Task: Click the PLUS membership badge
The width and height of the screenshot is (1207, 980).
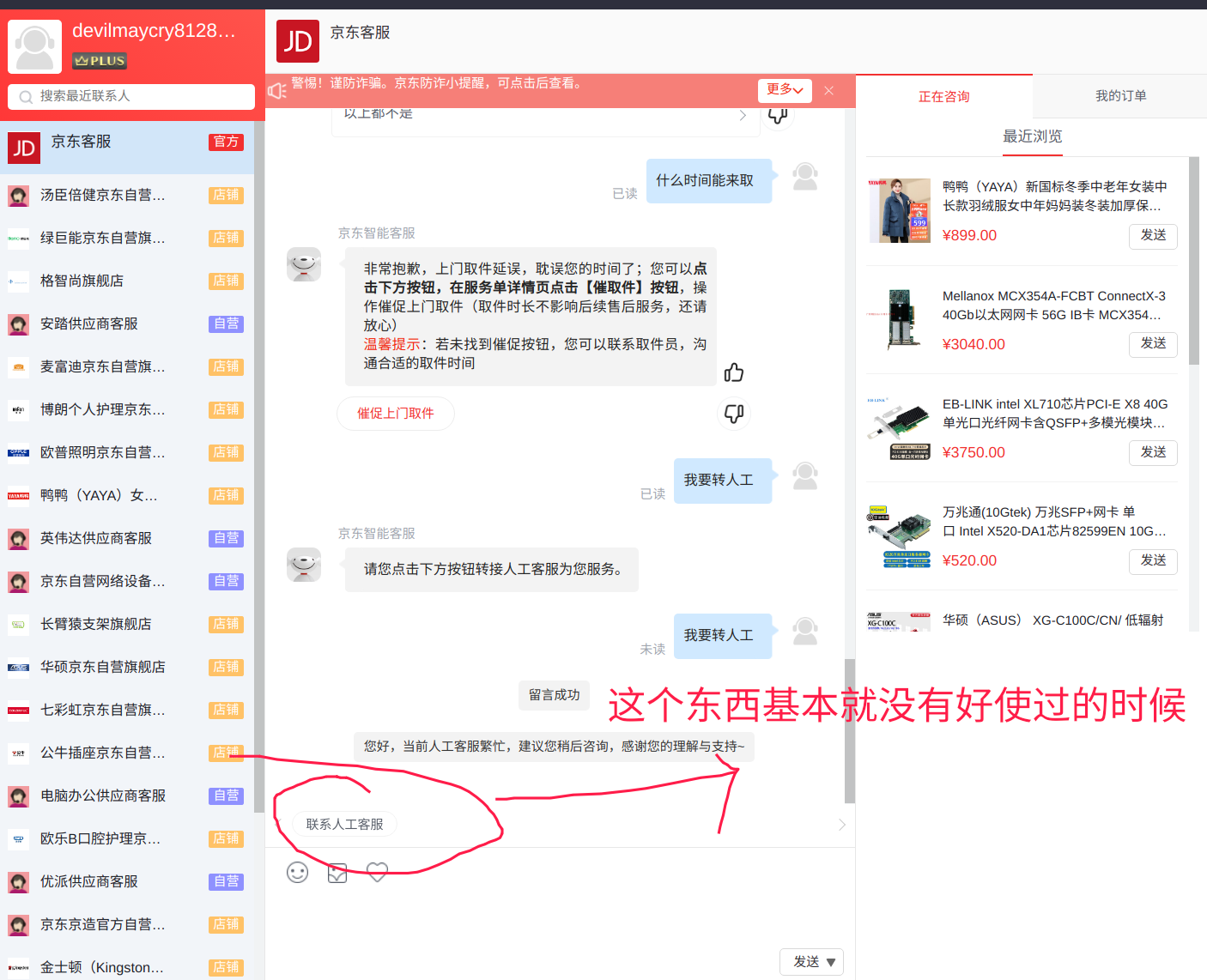Action: click(x=100, y=61)
